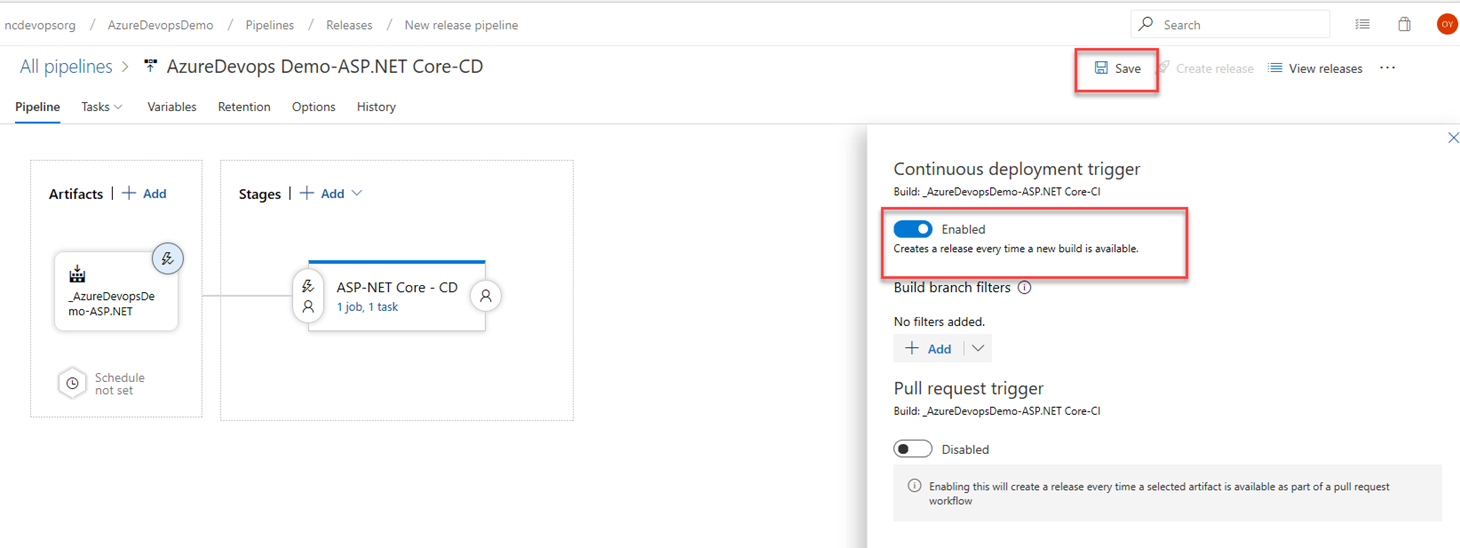The width and height of the screenshot is (1460, 548).
Task: Switch to the Variables tab
Action: (172, 107)
